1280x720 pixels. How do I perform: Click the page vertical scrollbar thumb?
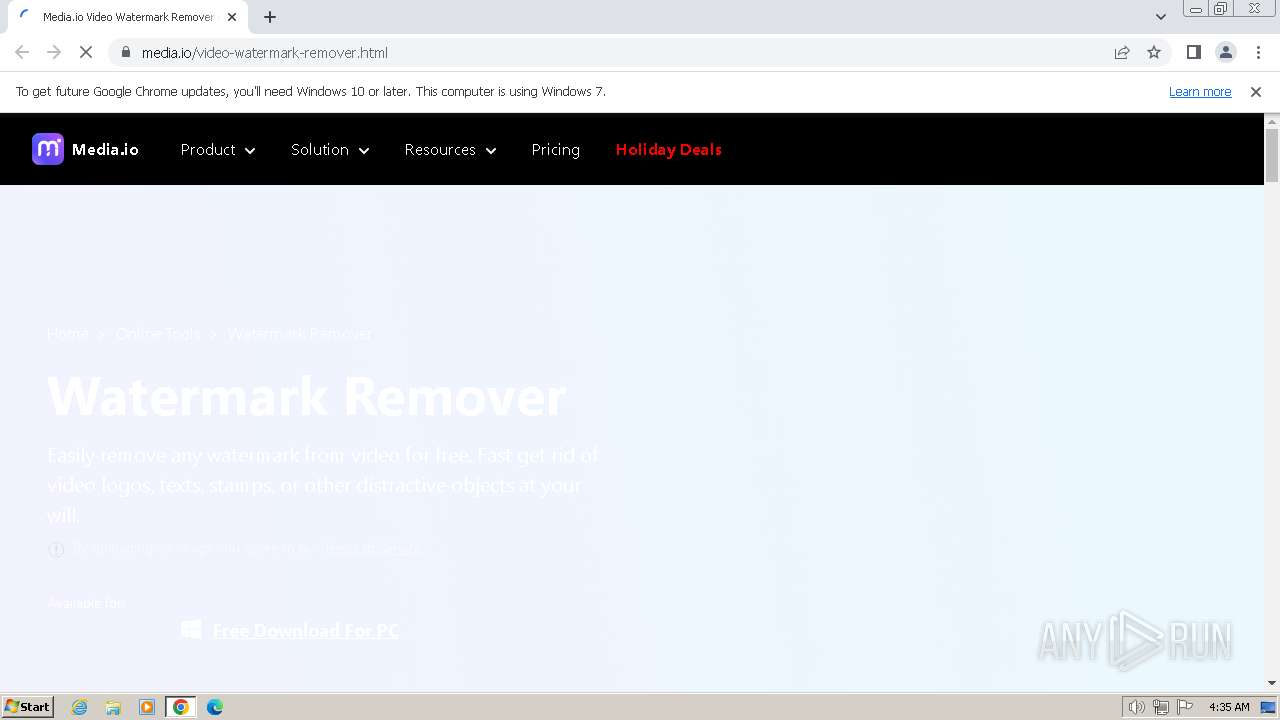point(1272,156)
